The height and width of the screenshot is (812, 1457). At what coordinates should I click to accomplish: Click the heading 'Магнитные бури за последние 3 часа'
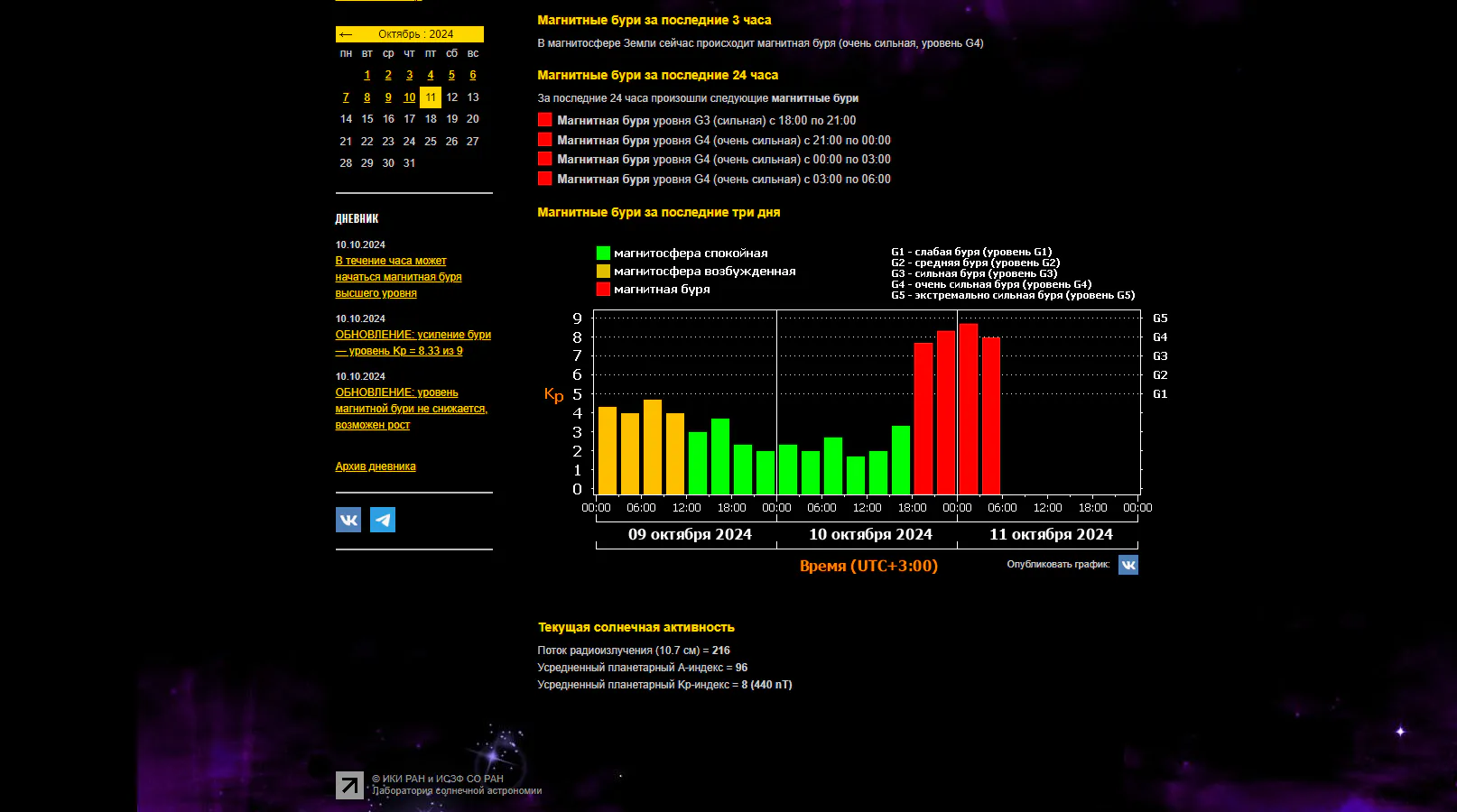coord(654,20)
